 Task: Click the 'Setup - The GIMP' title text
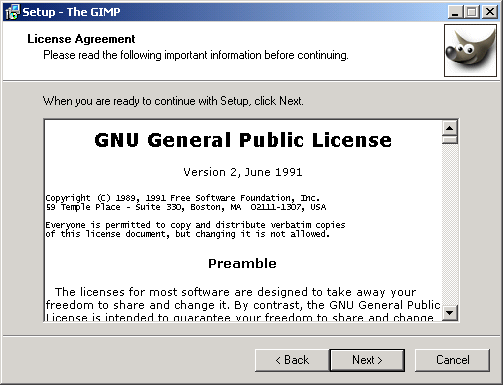point(71,12)
